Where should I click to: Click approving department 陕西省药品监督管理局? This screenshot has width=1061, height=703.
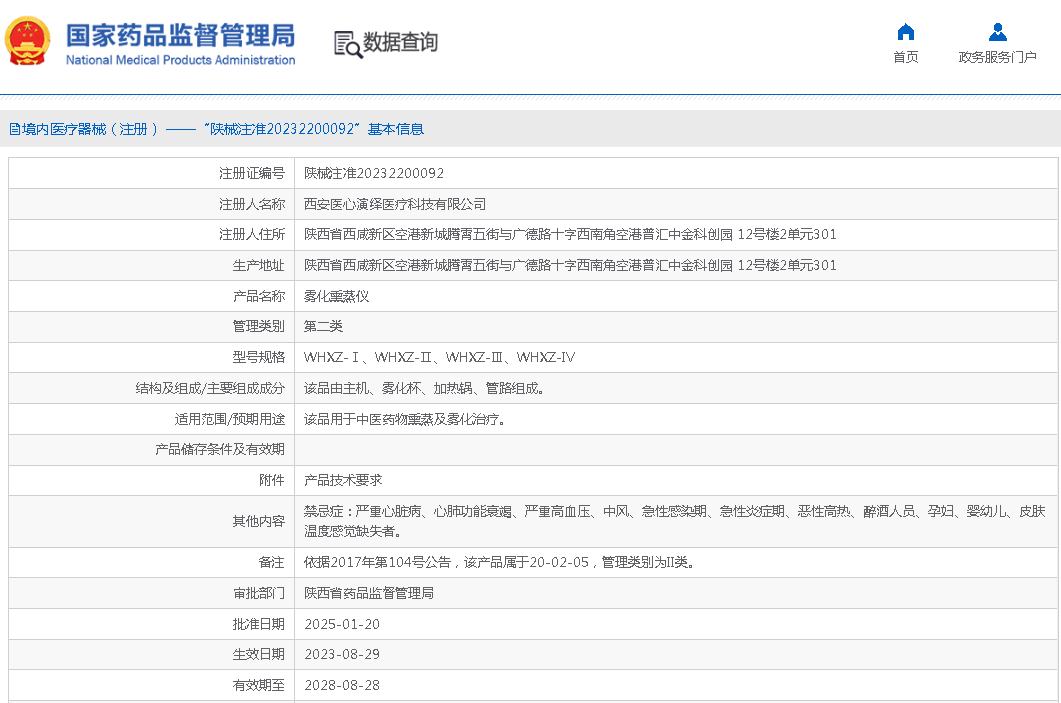coord(368,593)
